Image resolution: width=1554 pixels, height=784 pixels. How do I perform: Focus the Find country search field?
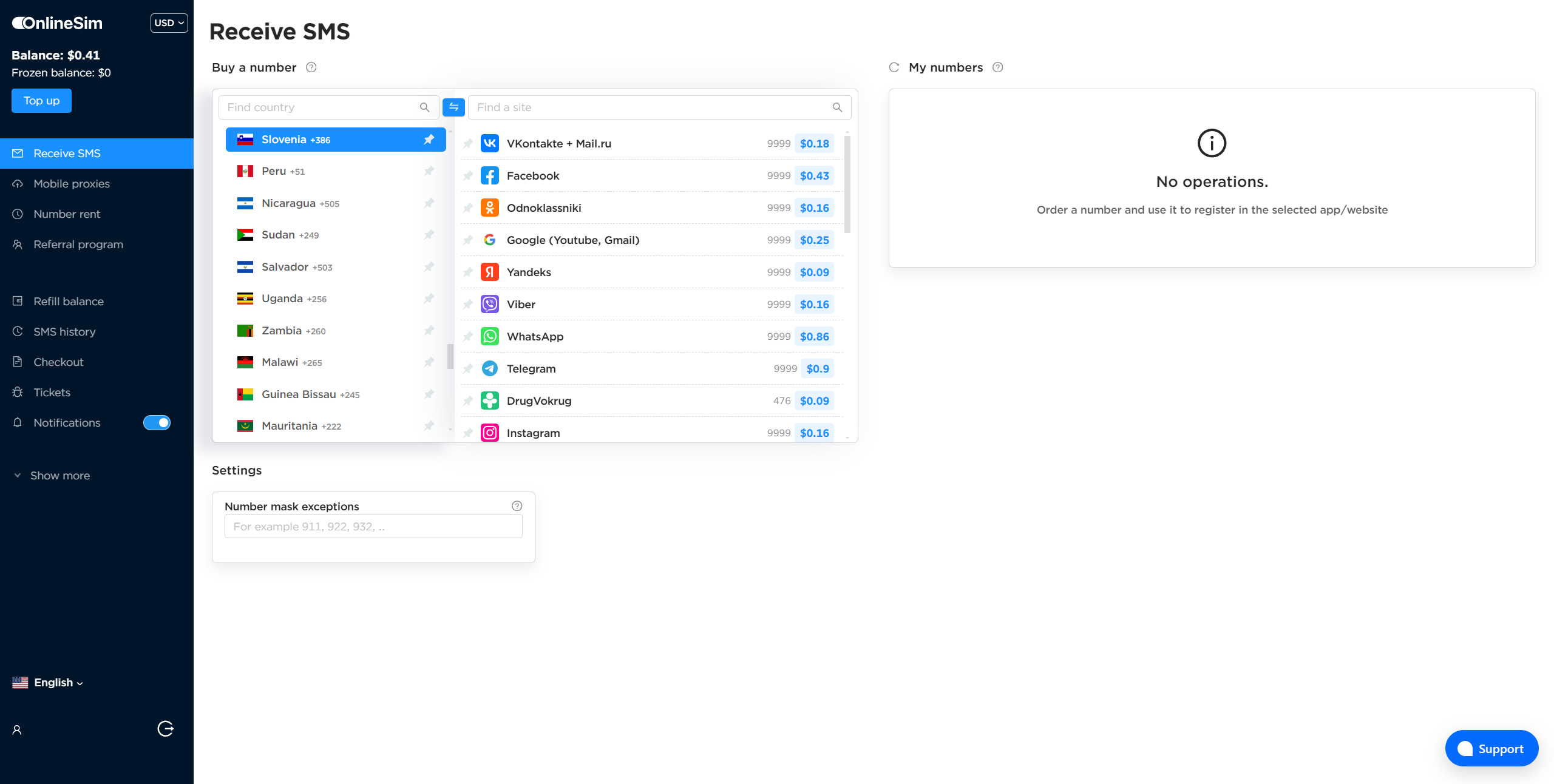(328, 107)
